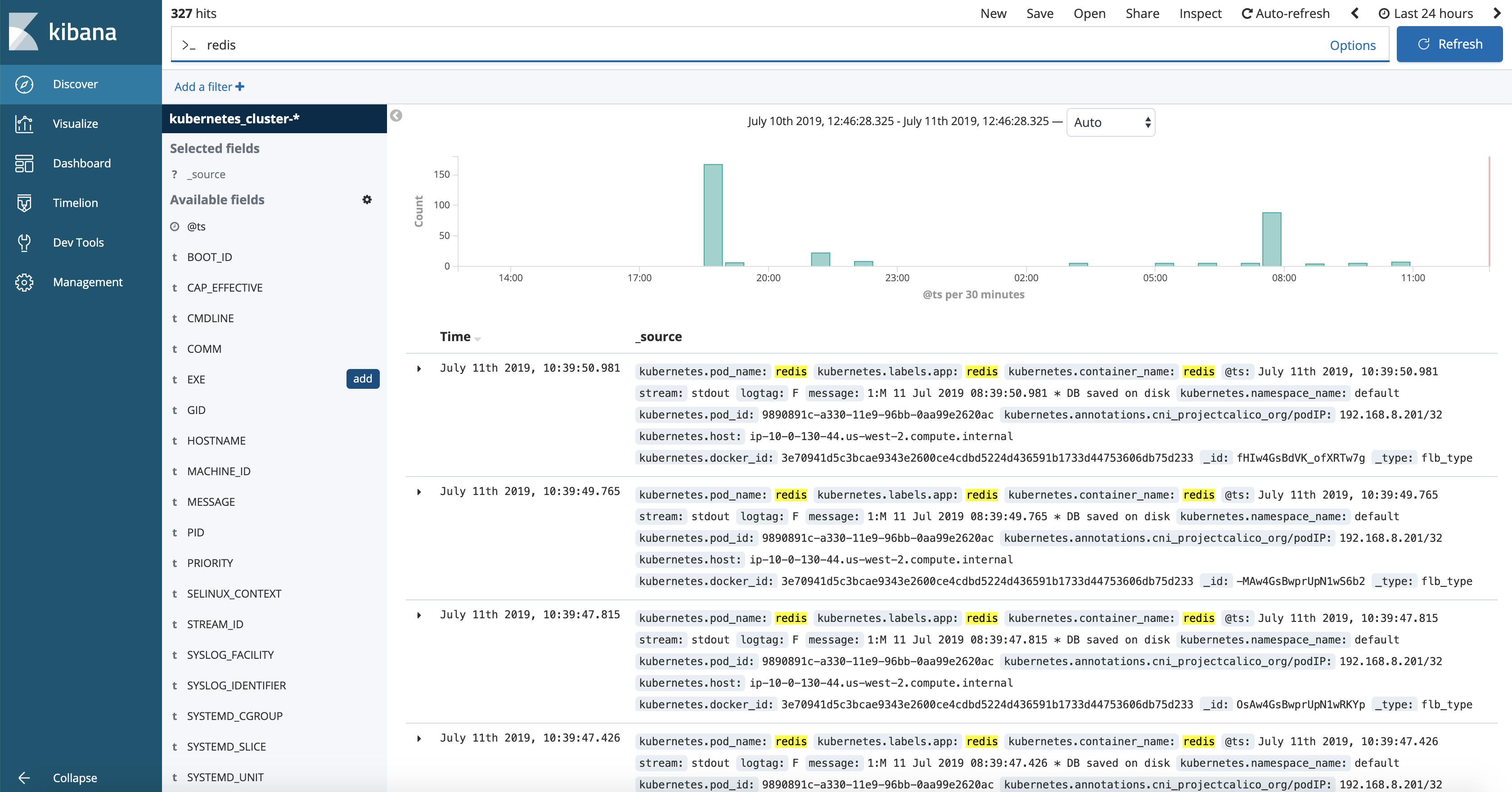Expand the second log entry row

(419, 491)
